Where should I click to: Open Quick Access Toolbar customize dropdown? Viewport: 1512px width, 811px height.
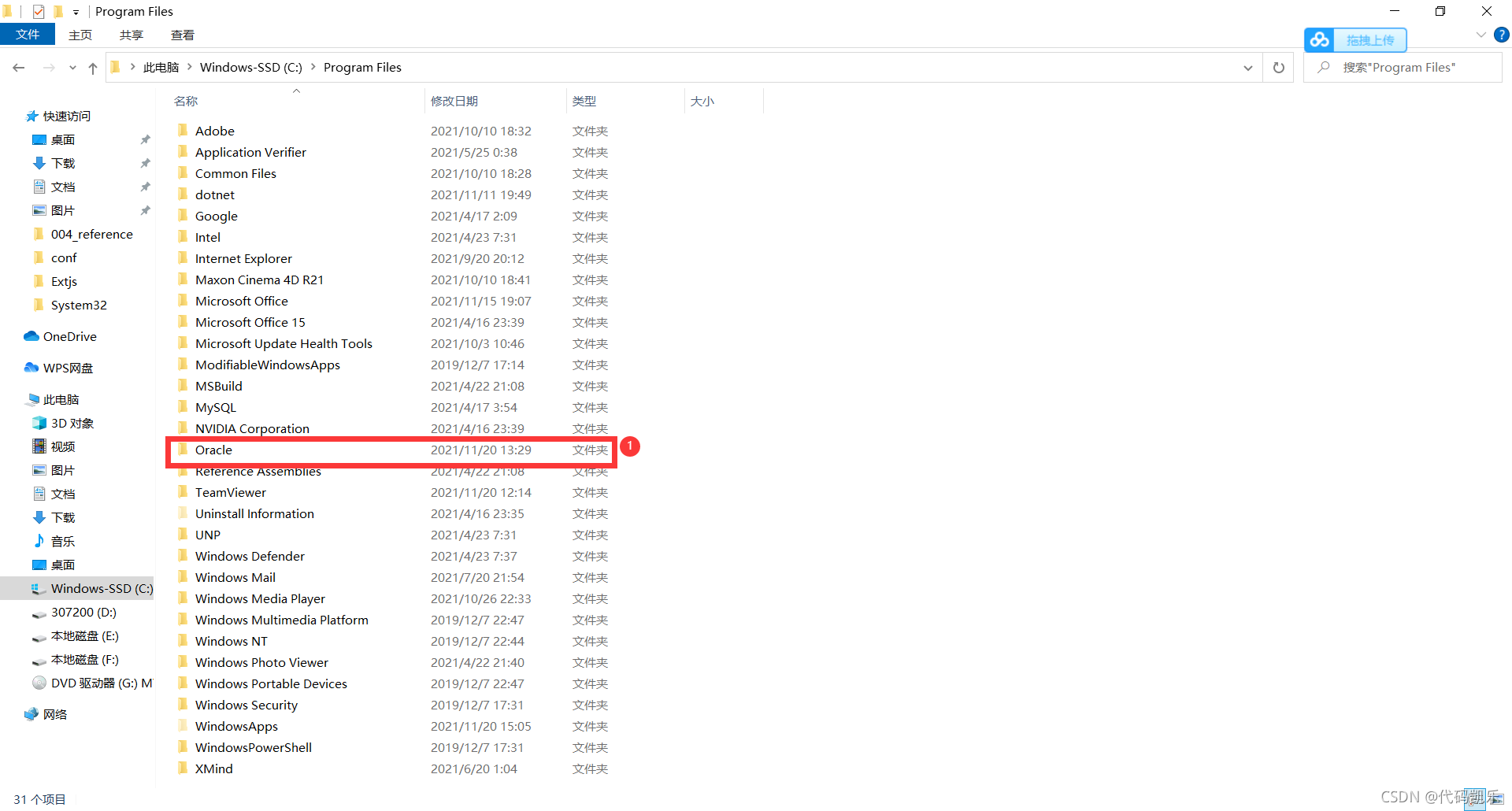(x=76, y=12)
